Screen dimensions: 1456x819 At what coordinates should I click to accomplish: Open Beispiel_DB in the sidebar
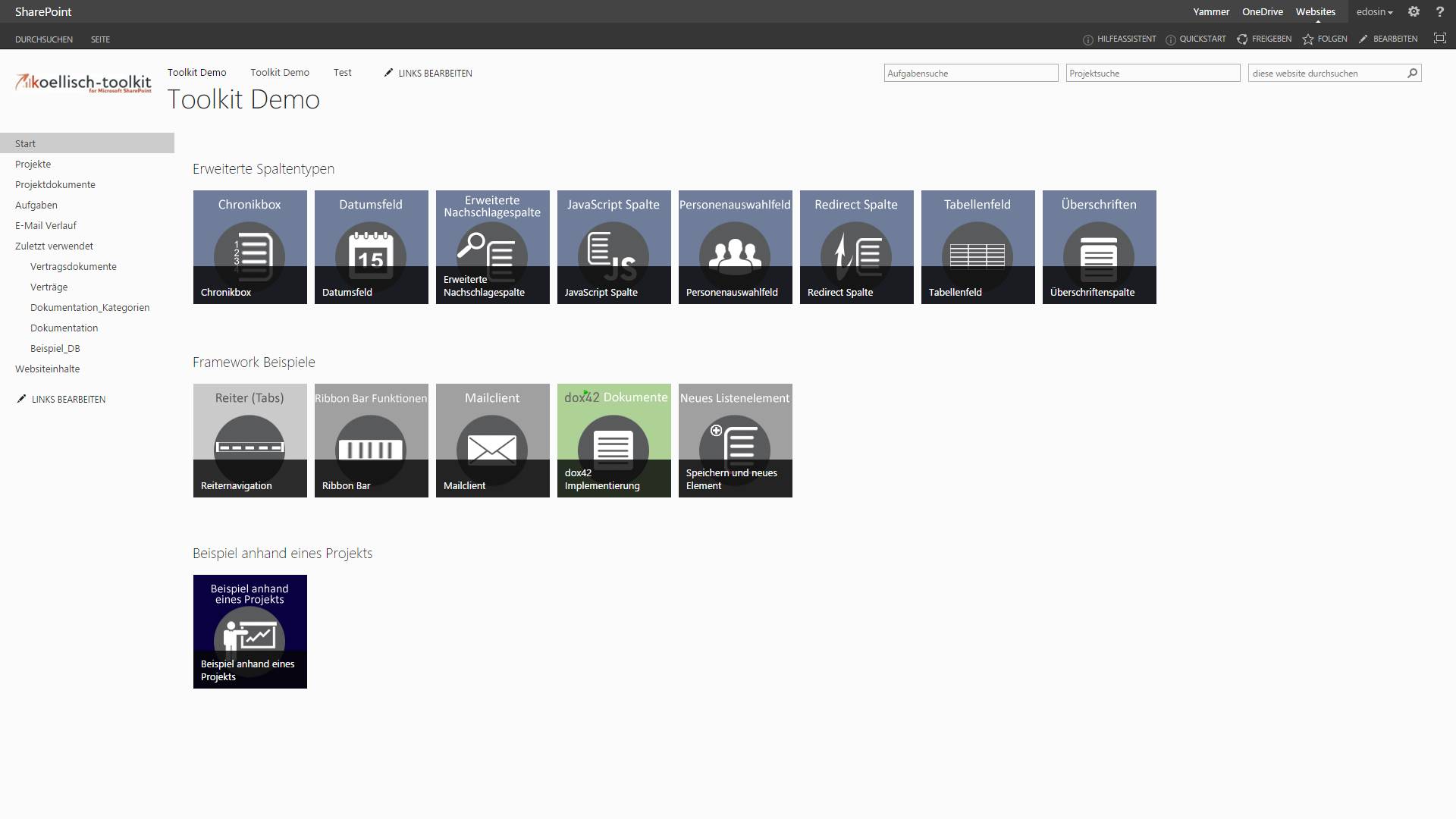pyautogui.click(x=55, y=348)
